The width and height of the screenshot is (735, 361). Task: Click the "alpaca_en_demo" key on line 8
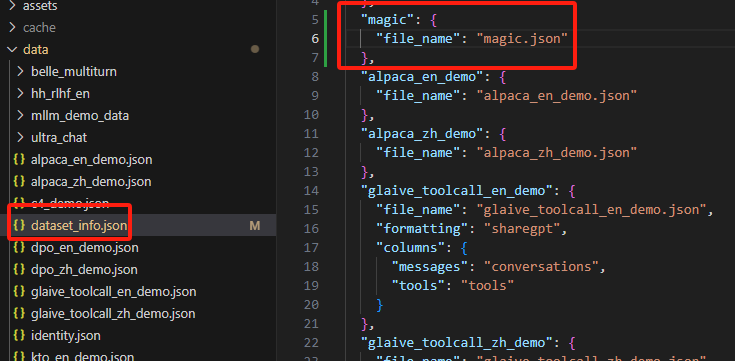coord(426,76)
